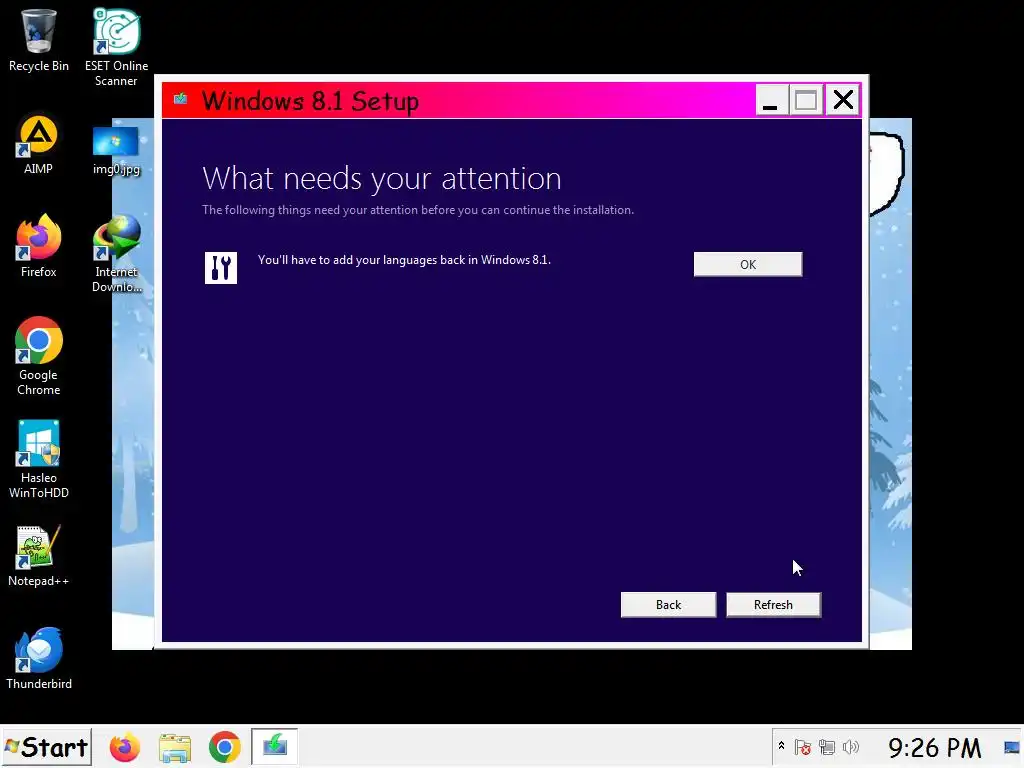Open the Firefox desktop shortcut
The height and width of the screenshot is (768, 1024).
pyautogui.click(x=39, y=246)
